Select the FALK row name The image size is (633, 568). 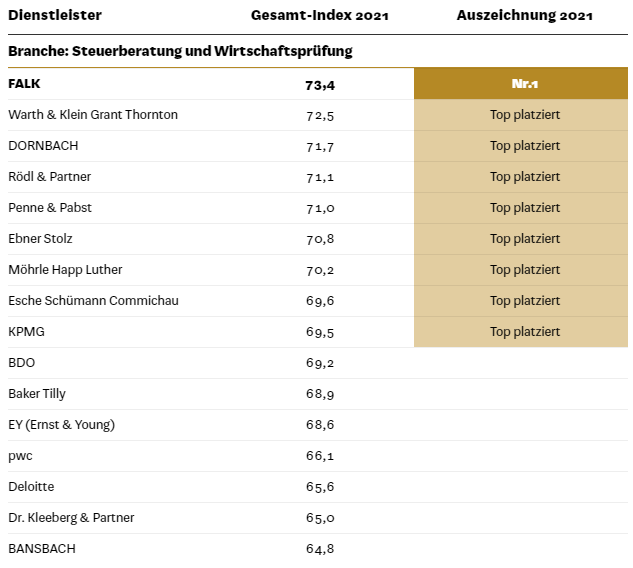[24, 84]
